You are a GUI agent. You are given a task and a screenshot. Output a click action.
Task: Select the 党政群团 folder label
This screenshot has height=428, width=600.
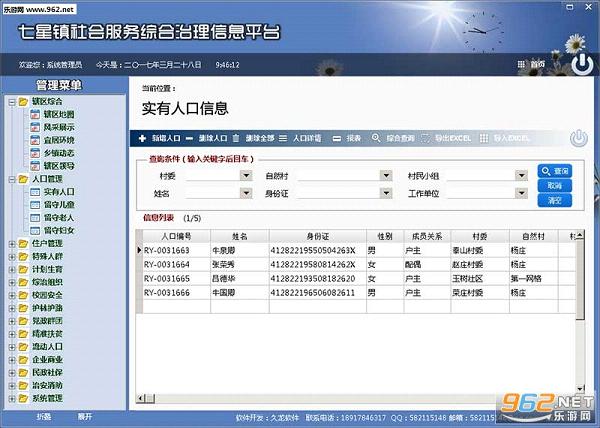tap(47, 321)
